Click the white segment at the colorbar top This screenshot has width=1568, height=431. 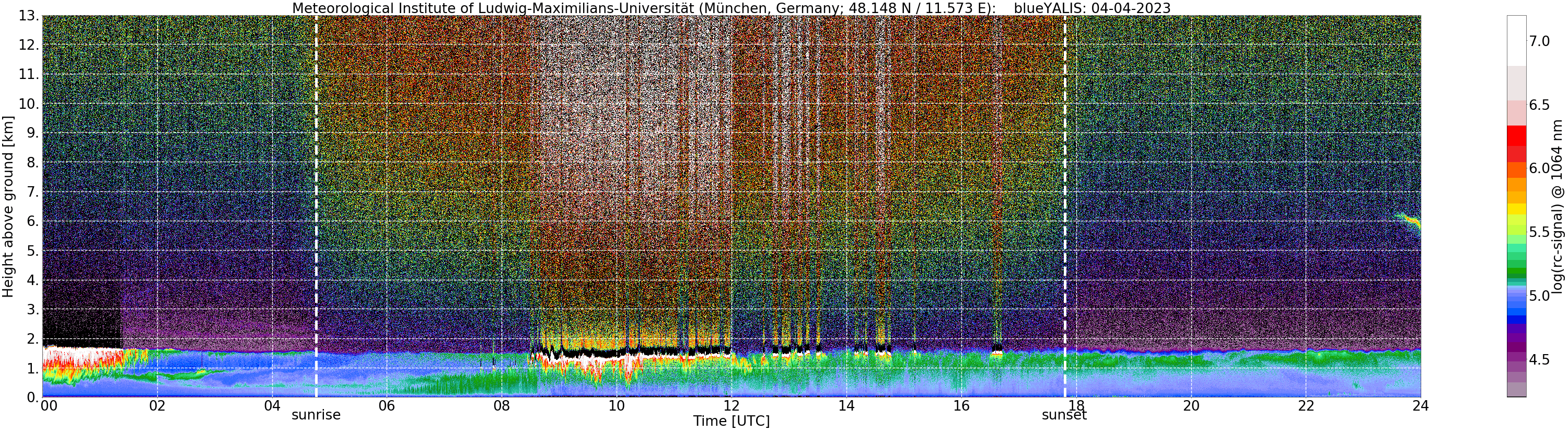pos(1516,40)
